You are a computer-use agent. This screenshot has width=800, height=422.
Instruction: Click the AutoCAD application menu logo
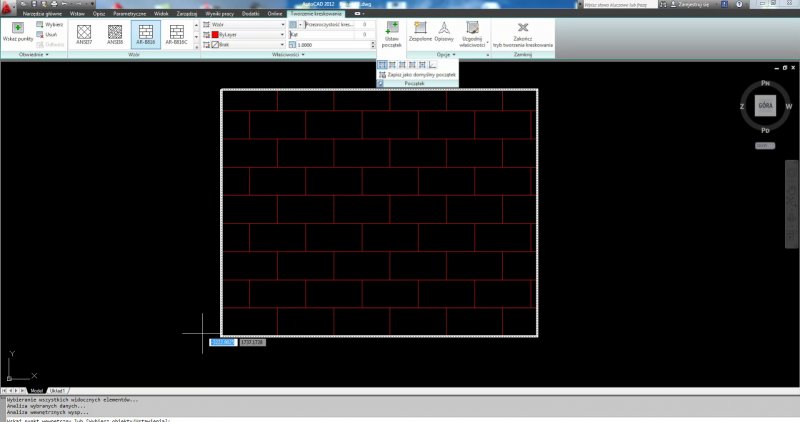pyautogui.click(x=8, y=6)
